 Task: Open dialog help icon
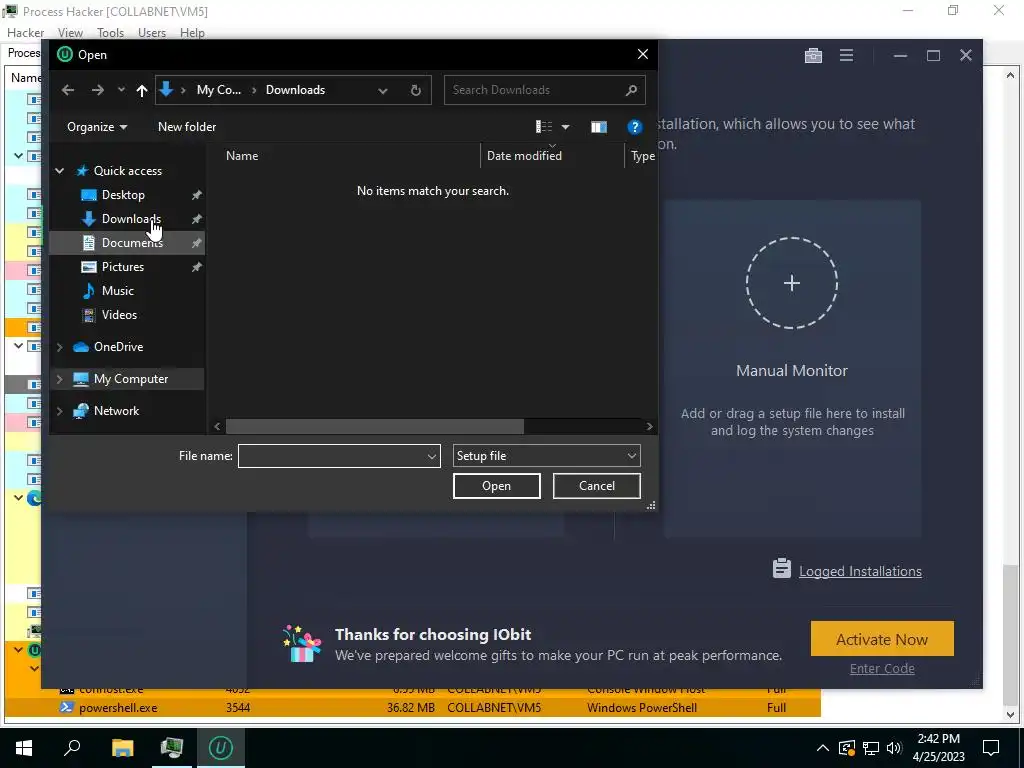pos(634,127)
